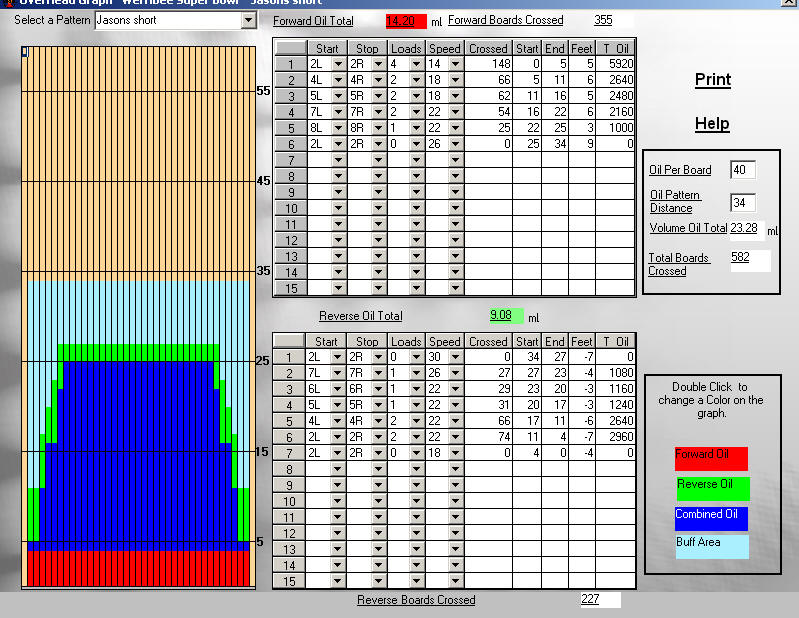This screenshot has width=799, height=618.
Task: Click the forward table Crossed column header
Action: (488, 48)
